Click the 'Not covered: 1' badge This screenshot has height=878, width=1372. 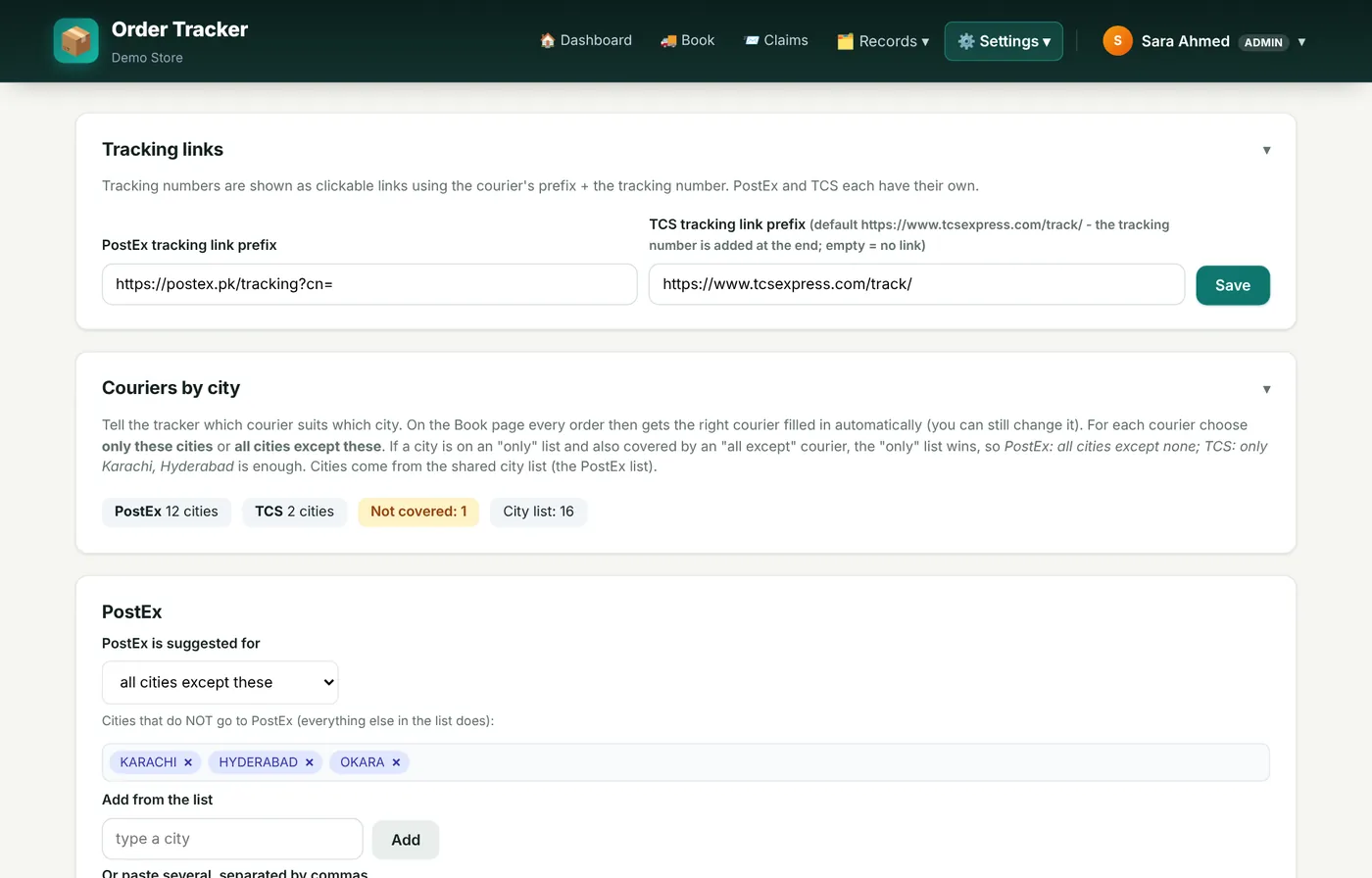pyautogui.click(x=418, y=512)
